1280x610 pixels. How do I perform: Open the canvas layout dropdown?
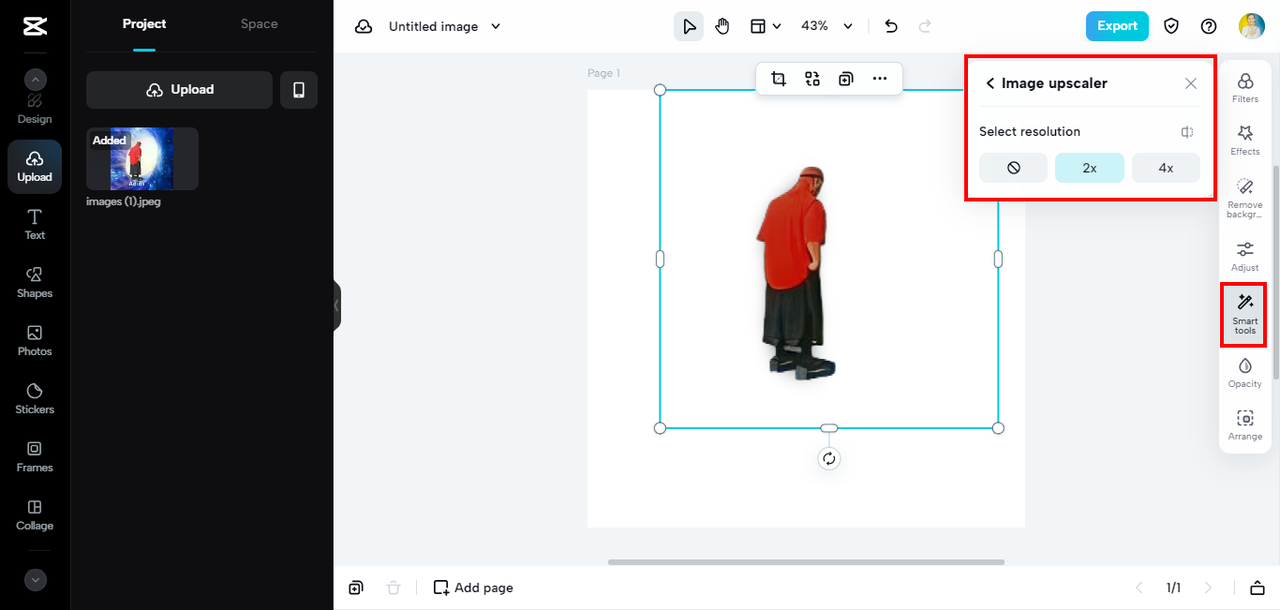[x=765, y=27]
